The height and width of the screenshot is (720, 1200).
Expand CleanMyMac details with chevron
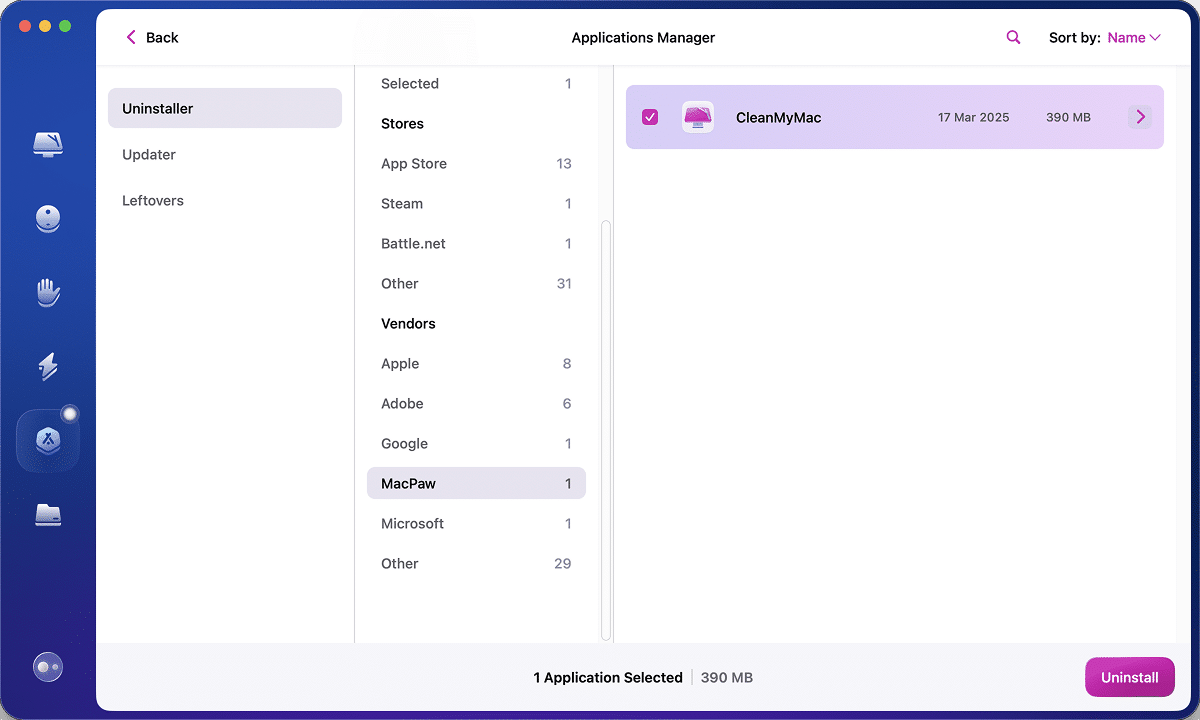pyautogui.click(x=1140, y=117)
